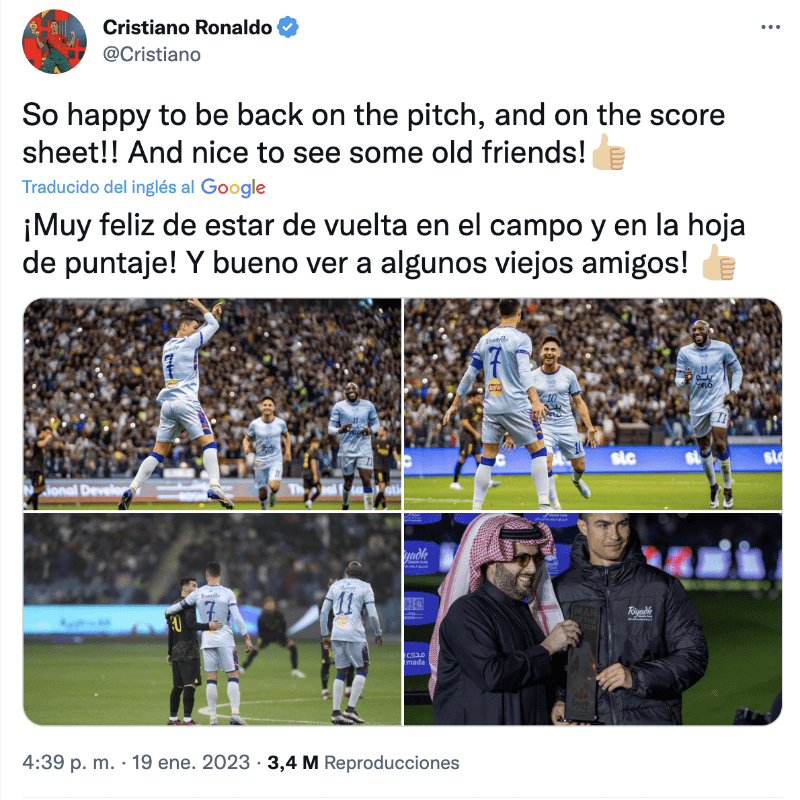800x800 pixels.
Task: Click the original English tweet text
Action: (373, 133)
